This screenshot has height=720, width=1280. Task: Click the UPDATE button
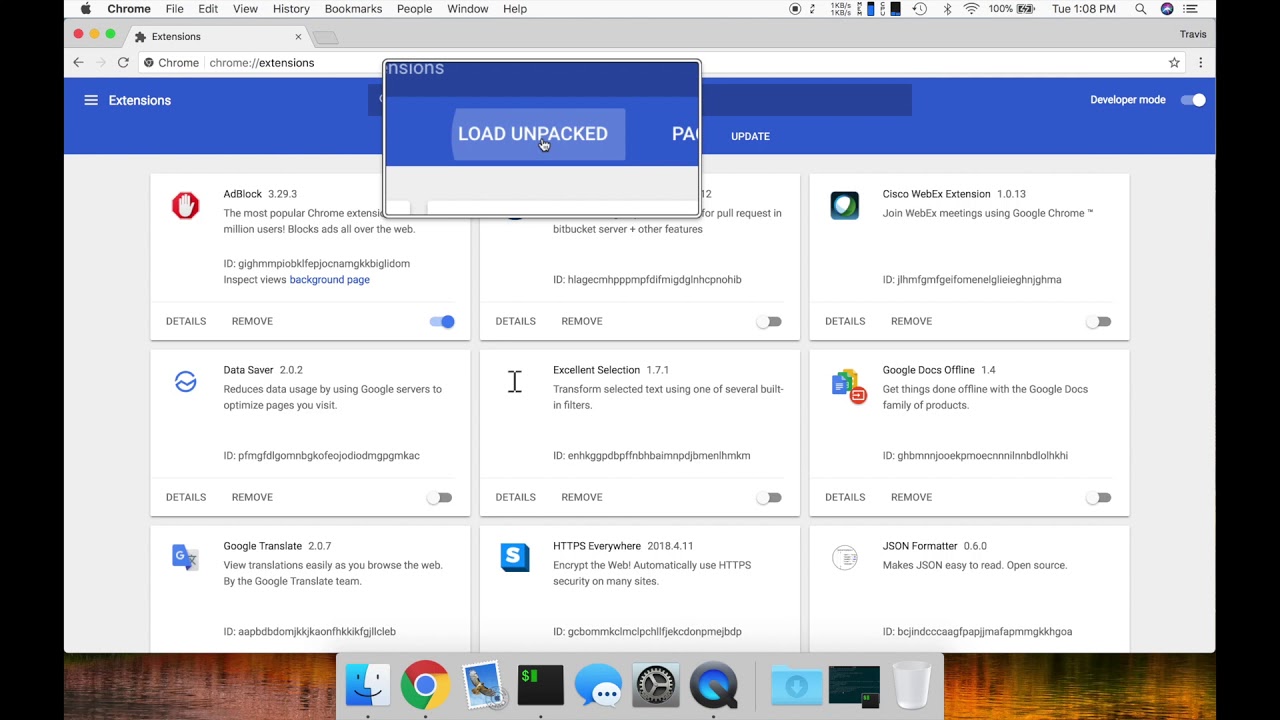(x=750, y=136)
